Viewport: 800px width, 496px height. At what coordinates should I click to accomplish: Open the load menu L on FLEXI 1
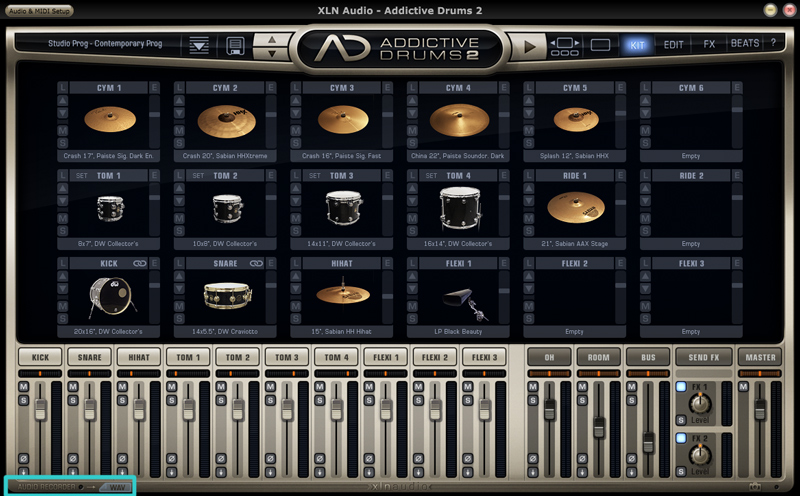click(412, 263)
